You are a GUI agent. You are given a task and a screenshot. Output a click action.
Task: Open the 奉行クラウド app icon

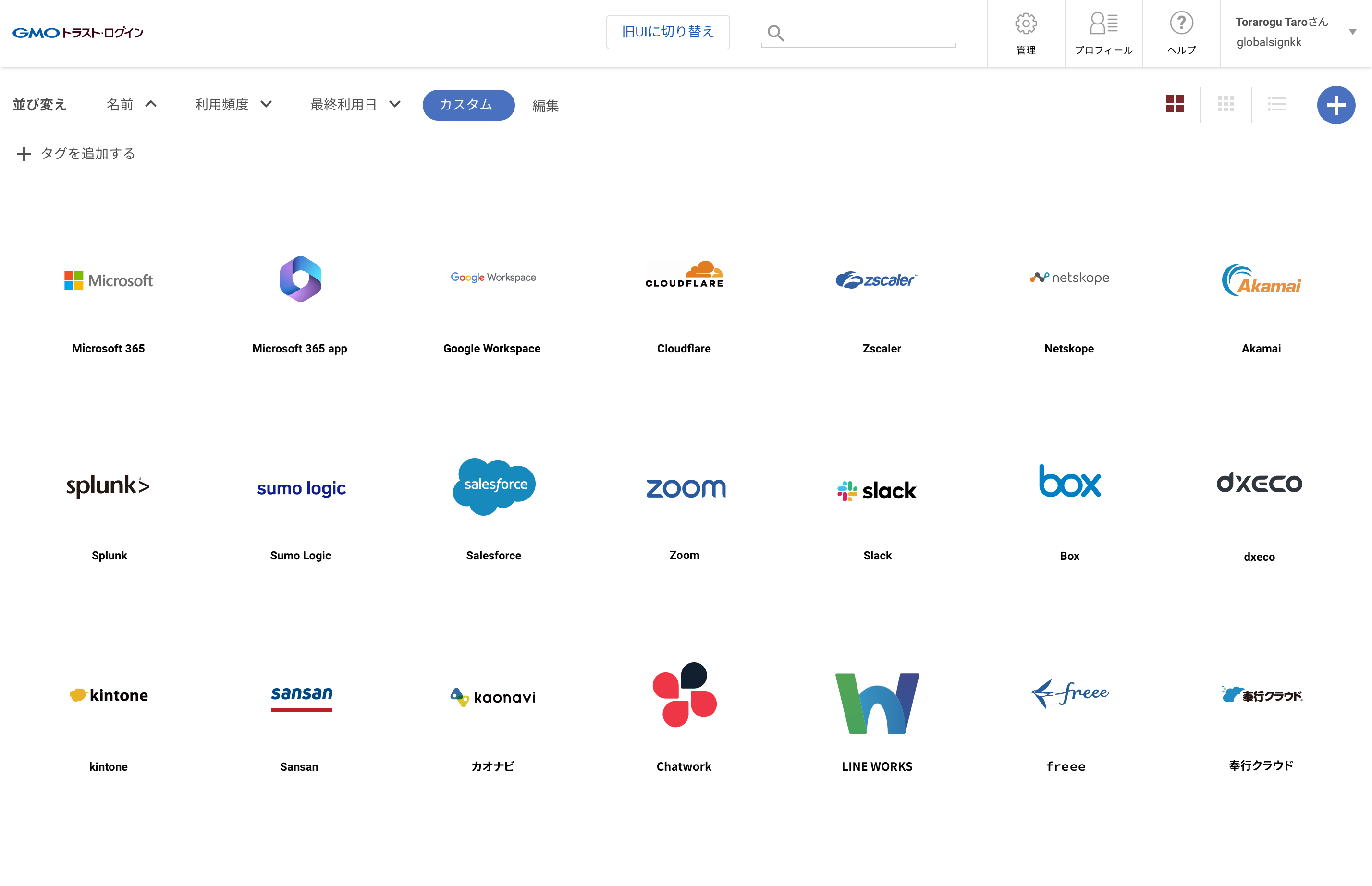pyautogui.click(x=1262, y=694)
